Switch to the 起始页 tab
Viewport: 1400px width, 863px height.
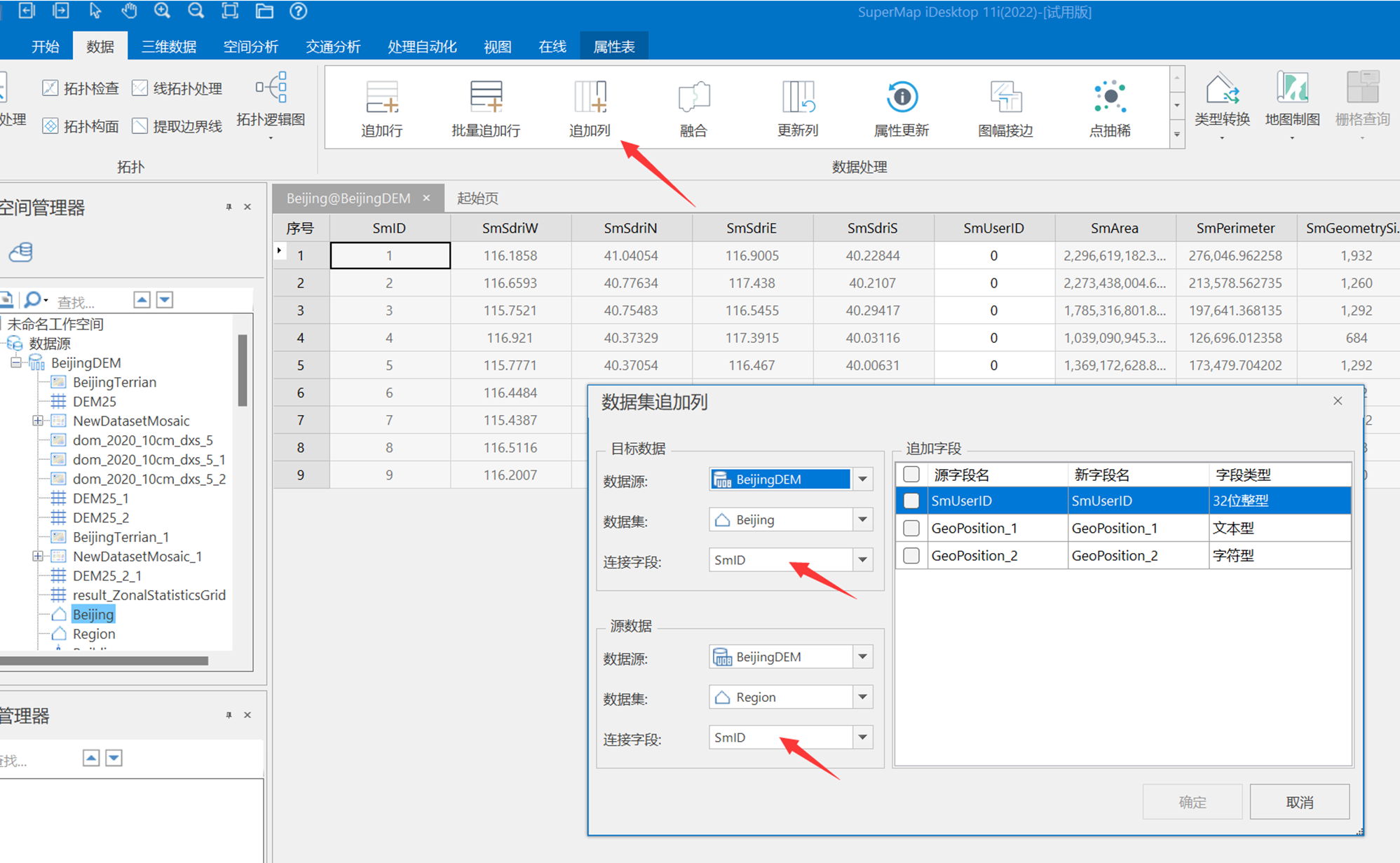tap(477, 198)
